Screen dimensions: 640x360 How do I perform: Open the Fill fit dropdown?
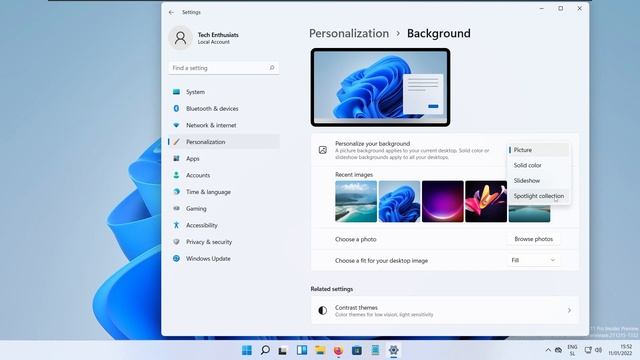(533, 260)
